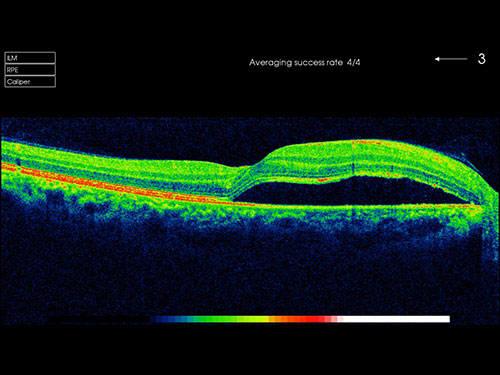Screen dimensions: 500x375
Task: Click the yellow section of the color scale
Action: pyautogui.click(x=258, y=319)
